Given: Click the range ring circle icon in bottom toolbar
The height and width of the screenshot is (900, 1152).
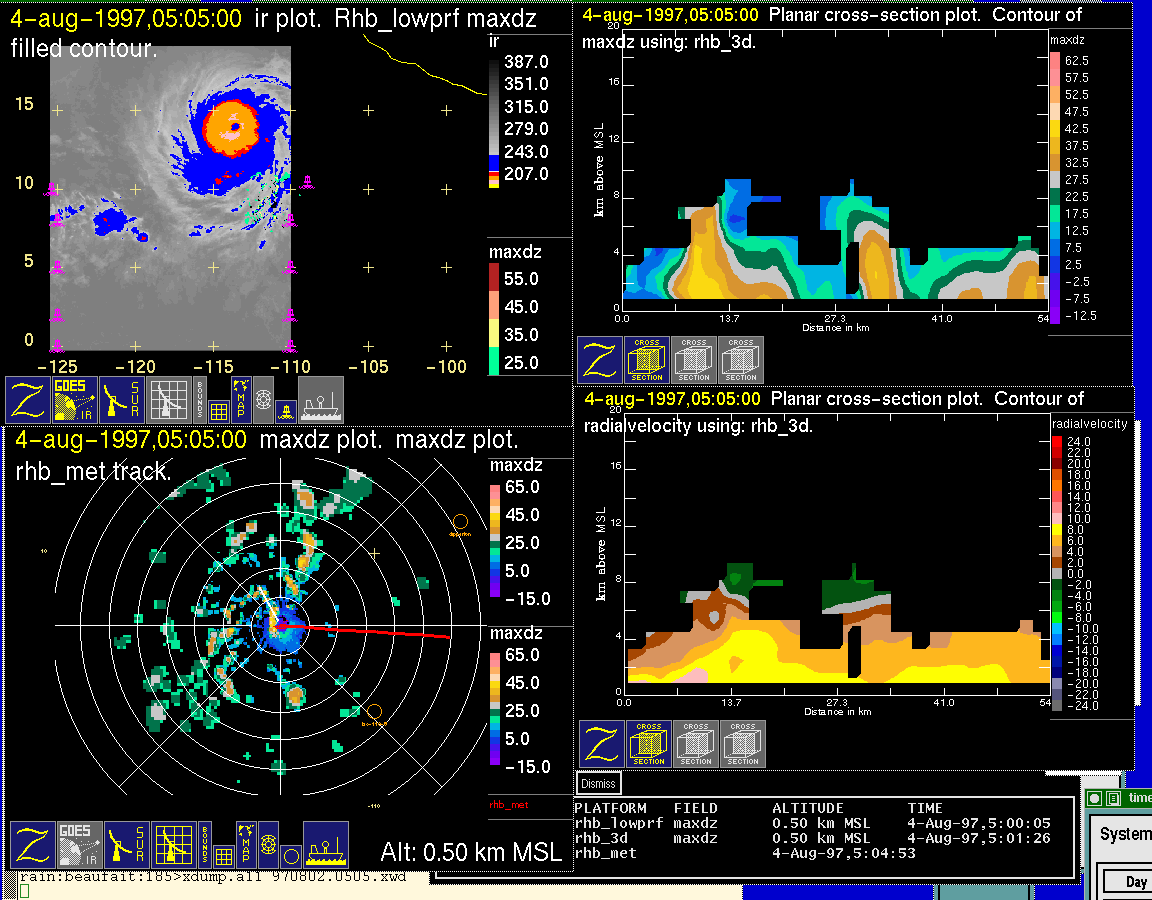Looking at the screenshot, I should click(x=289, y=856).
